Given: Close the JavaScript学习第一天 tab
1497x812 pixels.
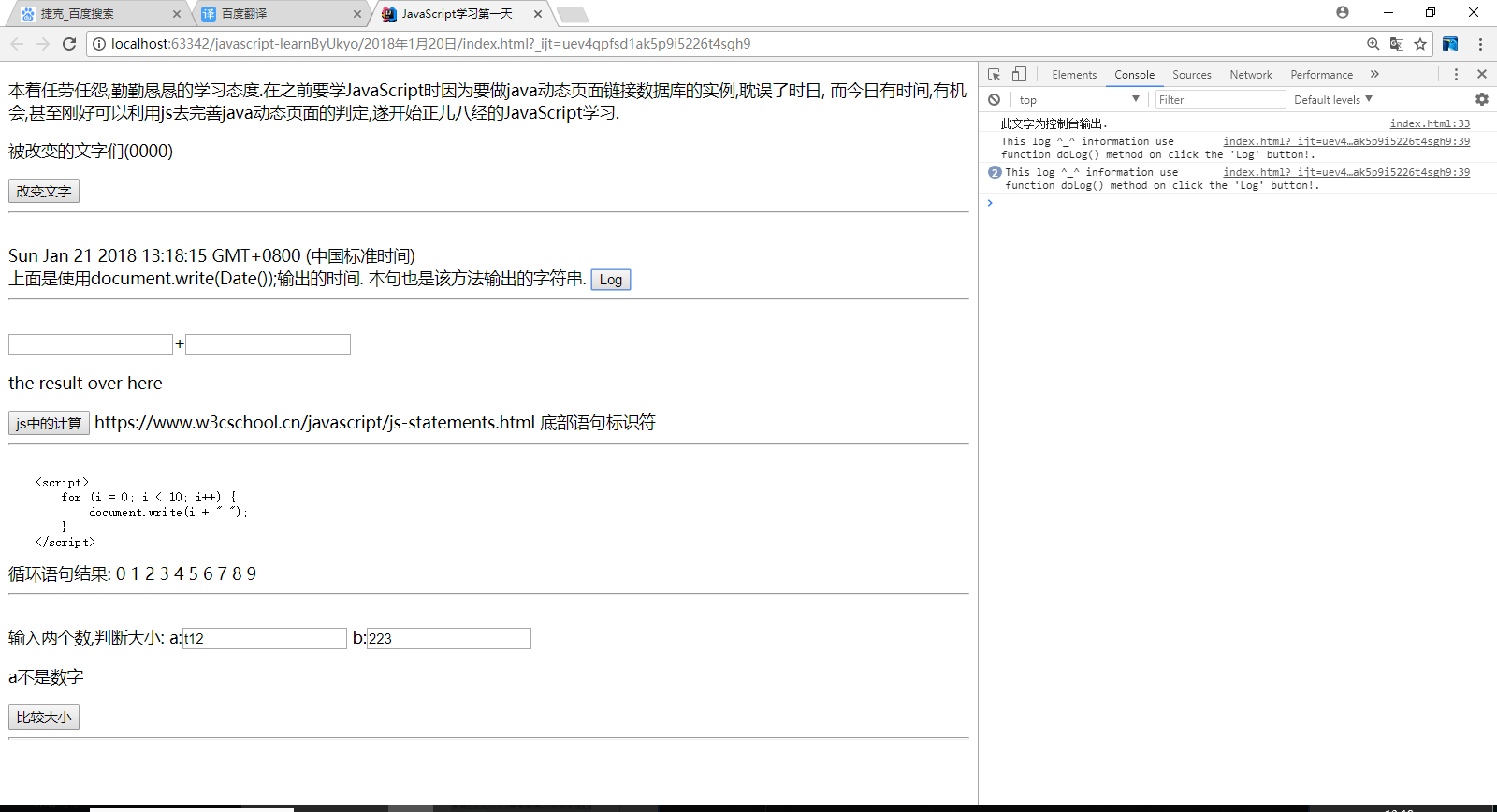Looking at the screenshot, I should tap(538, 14).
